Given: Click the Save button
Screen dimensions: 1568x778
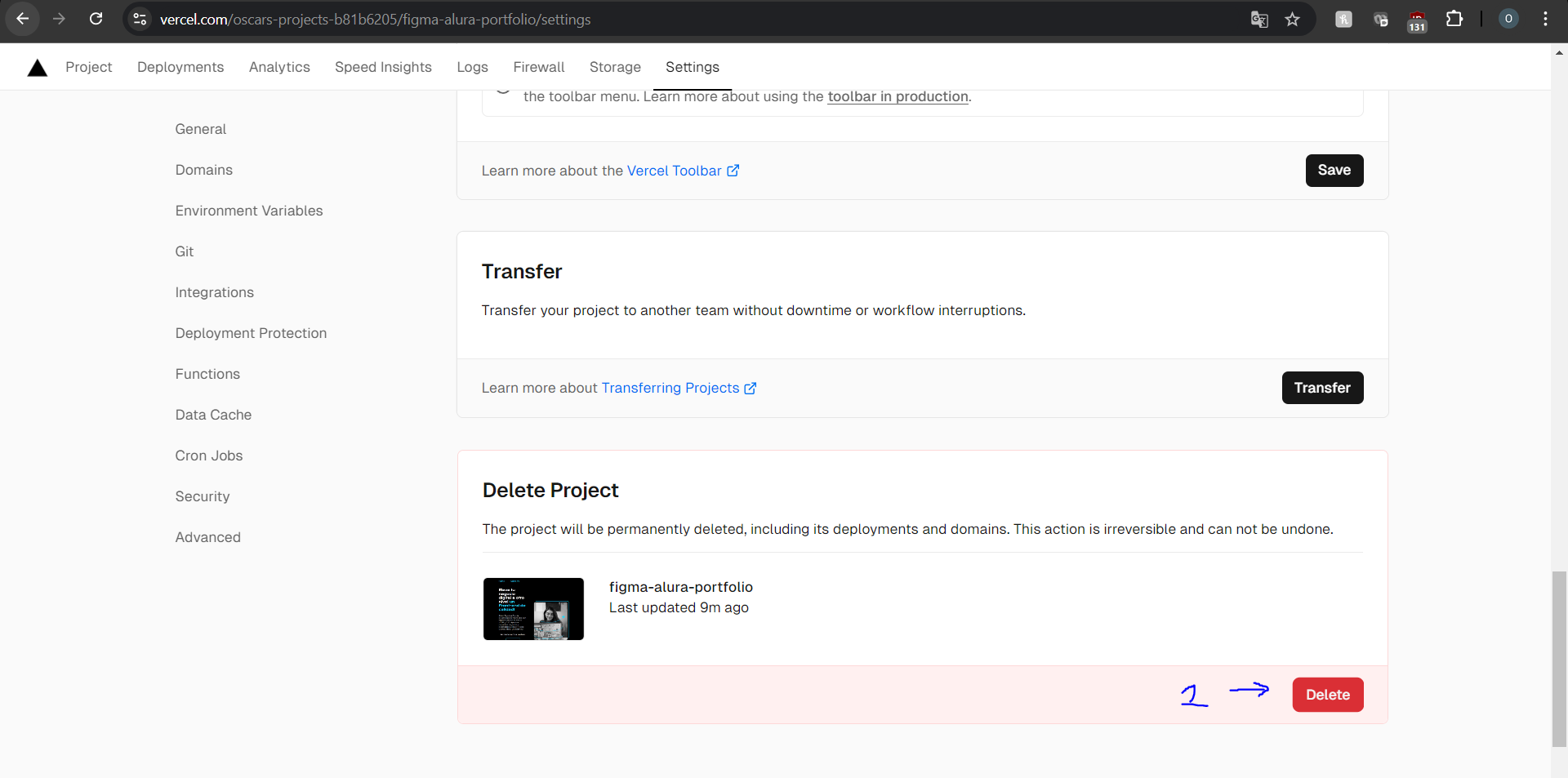Looking at the screenshot, I should click(x=1334, y=171).
